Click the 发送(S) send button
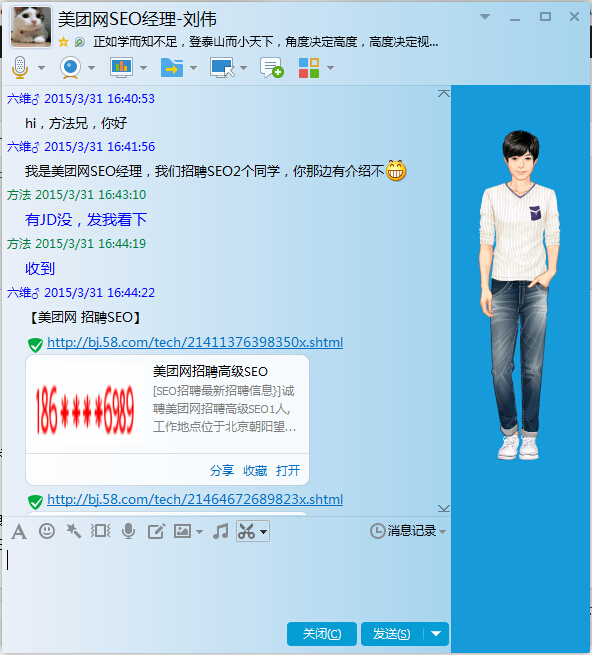 tap(391, 634)
